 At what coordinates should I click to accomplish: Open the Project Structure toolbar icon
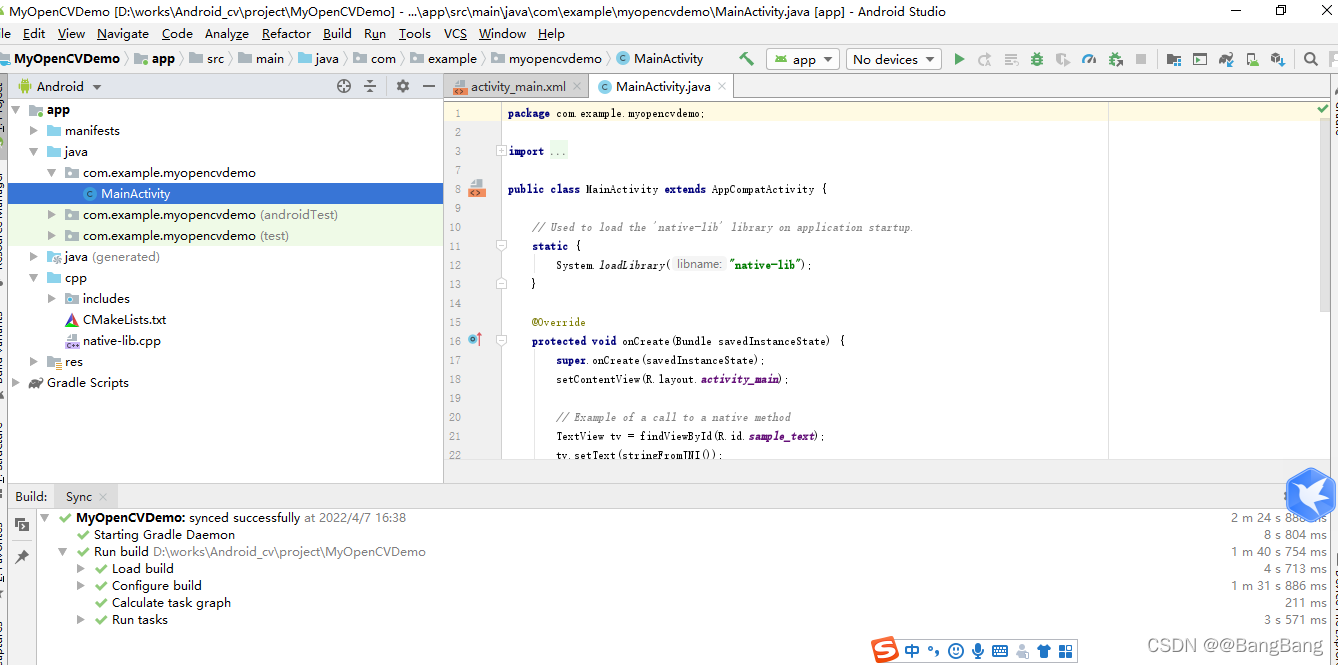point(1174,59)
